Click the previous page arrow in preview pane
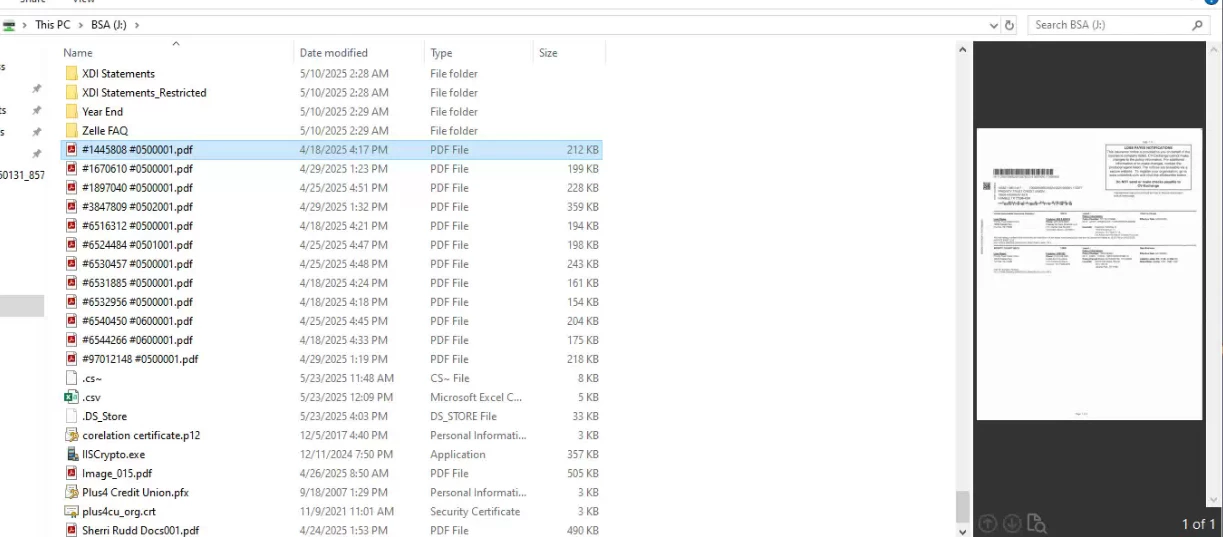This screenshot has height=537, width=1223. pos(987,523)
